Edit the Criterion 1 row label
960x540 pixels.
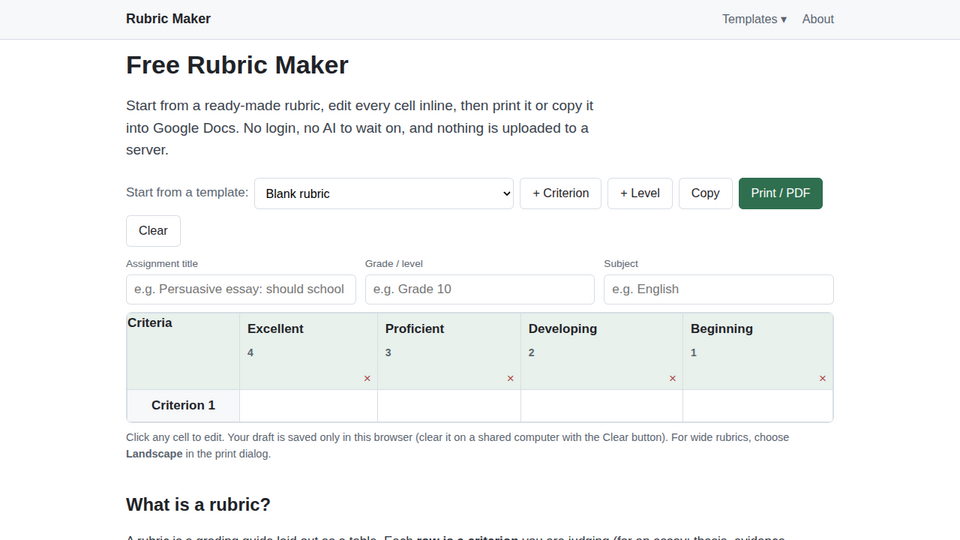tap(183, 405)
